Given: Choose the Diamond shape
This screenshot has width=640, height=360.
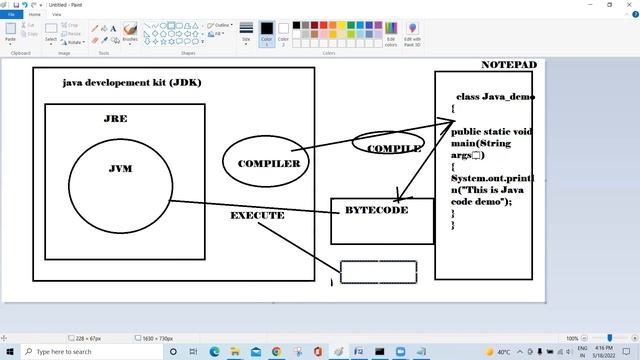Looking at the screenshot, I should click(155, 33).
